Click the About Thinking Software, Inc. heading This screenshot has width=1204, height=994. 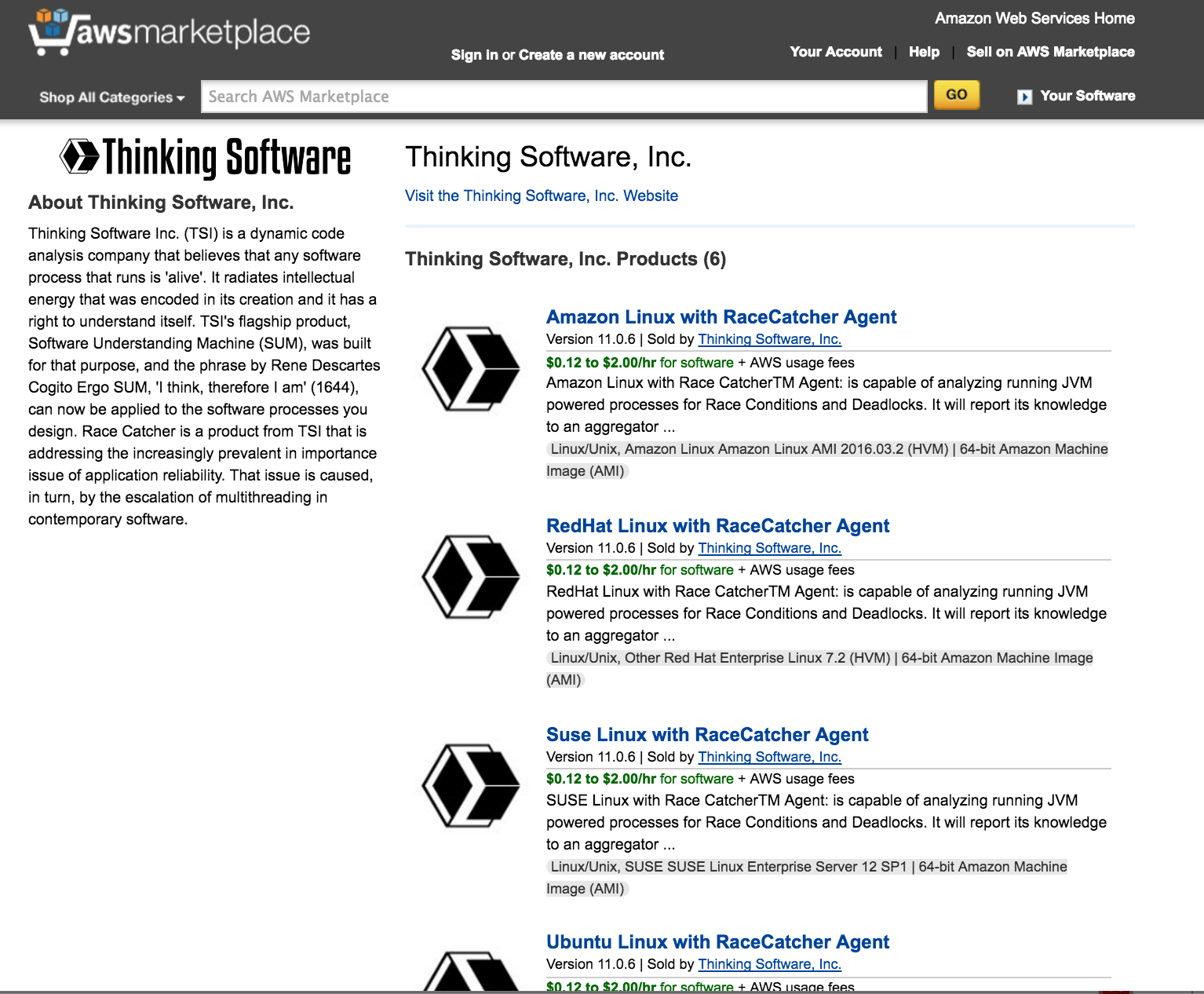[x=161, y=203]
